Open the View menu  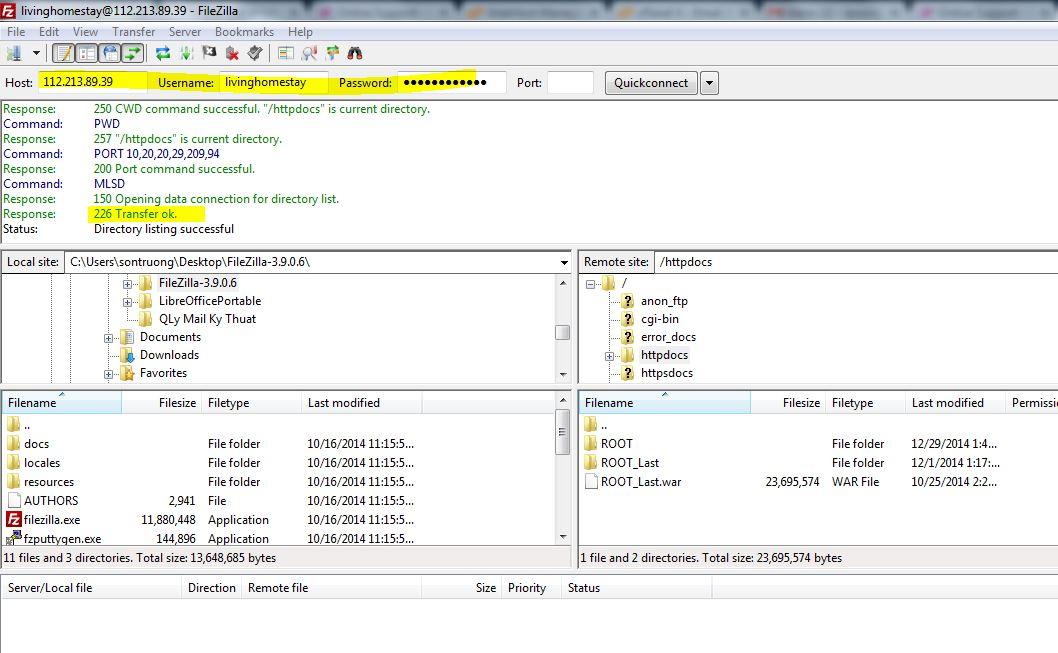pyautogui.click(x=86, y=32)
